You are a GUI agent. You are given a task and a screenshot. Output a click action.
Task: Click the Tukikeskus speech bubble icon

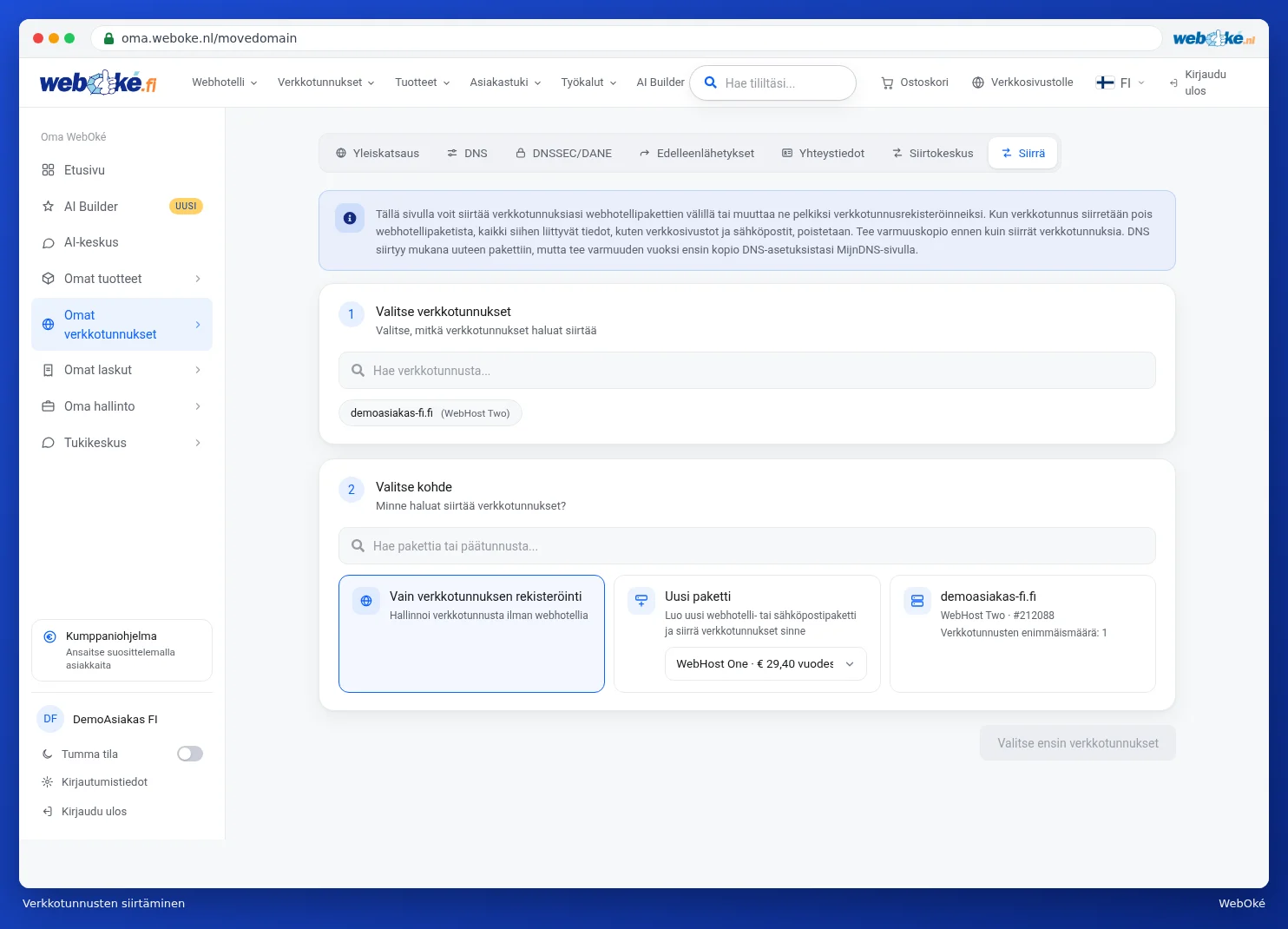pyautogui.click(x=49, y=443)
